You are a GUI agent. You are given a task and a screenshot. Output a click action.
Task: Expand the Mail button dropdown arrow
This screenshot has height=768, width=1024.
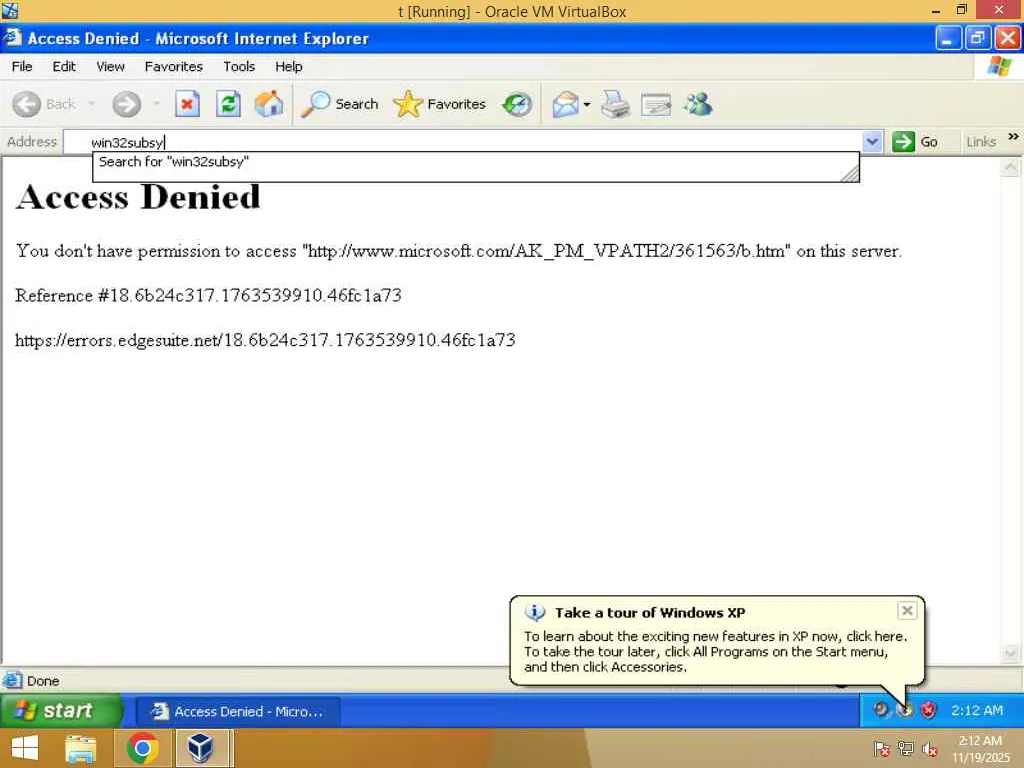point(586,104)
